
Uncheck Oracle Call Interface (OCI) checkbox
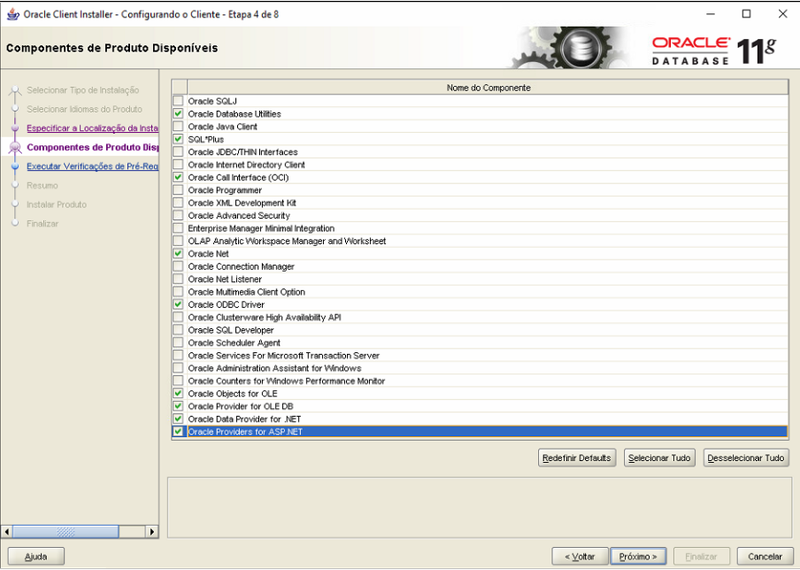(178, 178)
